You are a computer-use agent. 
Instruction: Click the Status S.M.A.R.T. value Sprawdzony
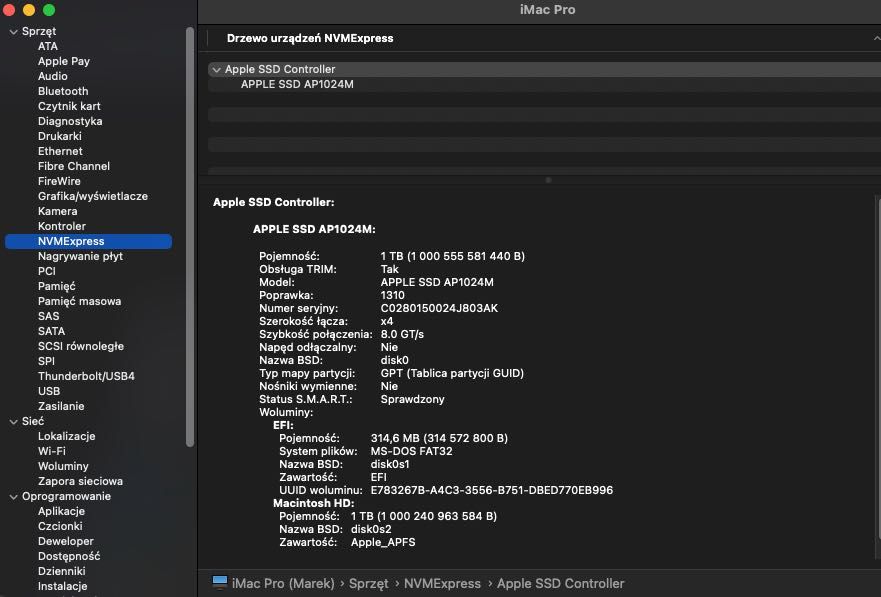point(412,399)
